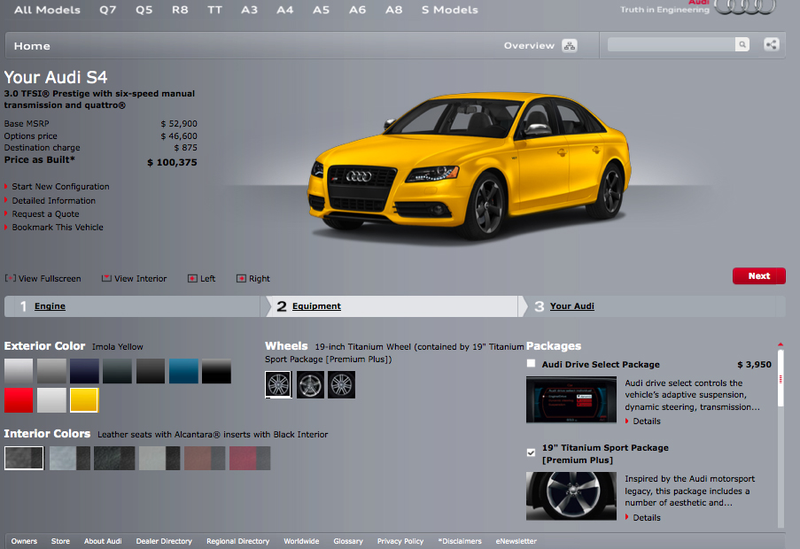Go to step 3 Your Audi tab
The width and height of the screenshot is (800, 549).
[x=572, y=306]
